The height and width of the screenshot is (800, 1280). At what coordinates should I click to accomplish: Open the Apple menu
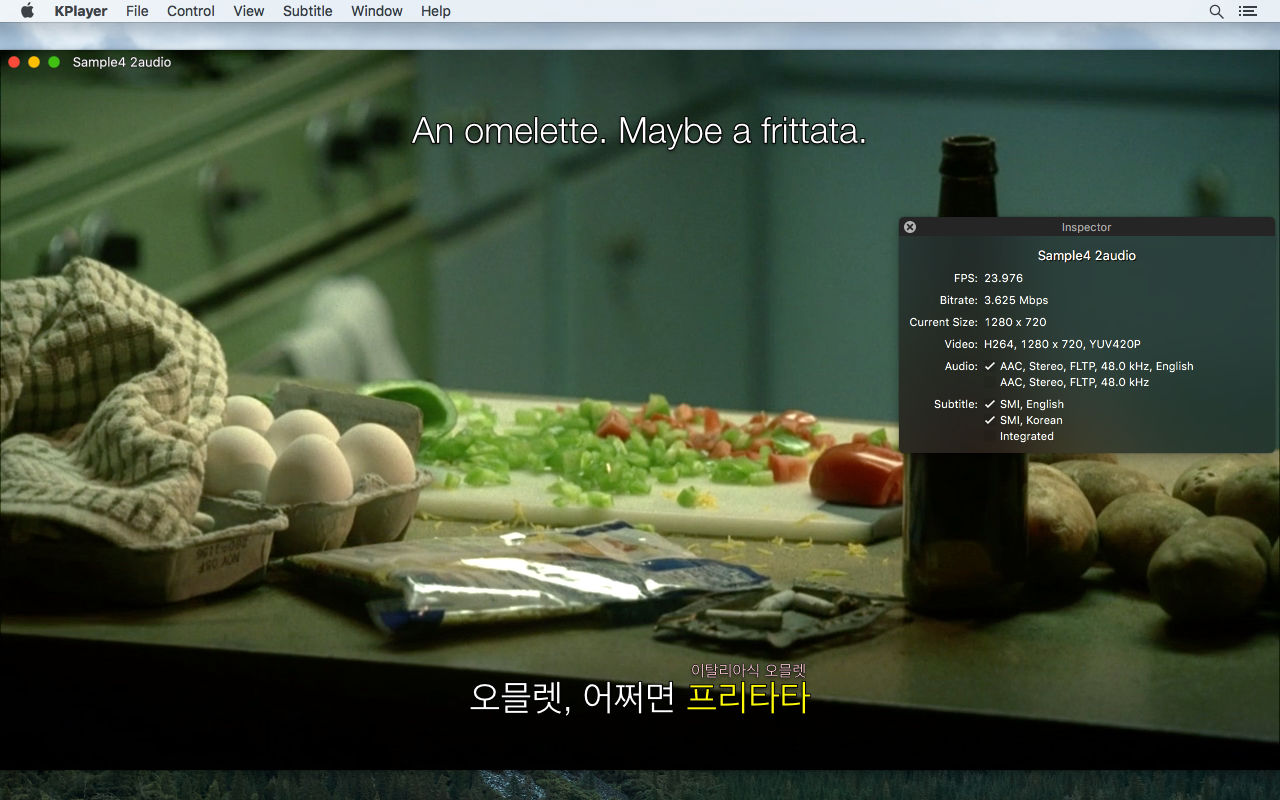[27, 11]
